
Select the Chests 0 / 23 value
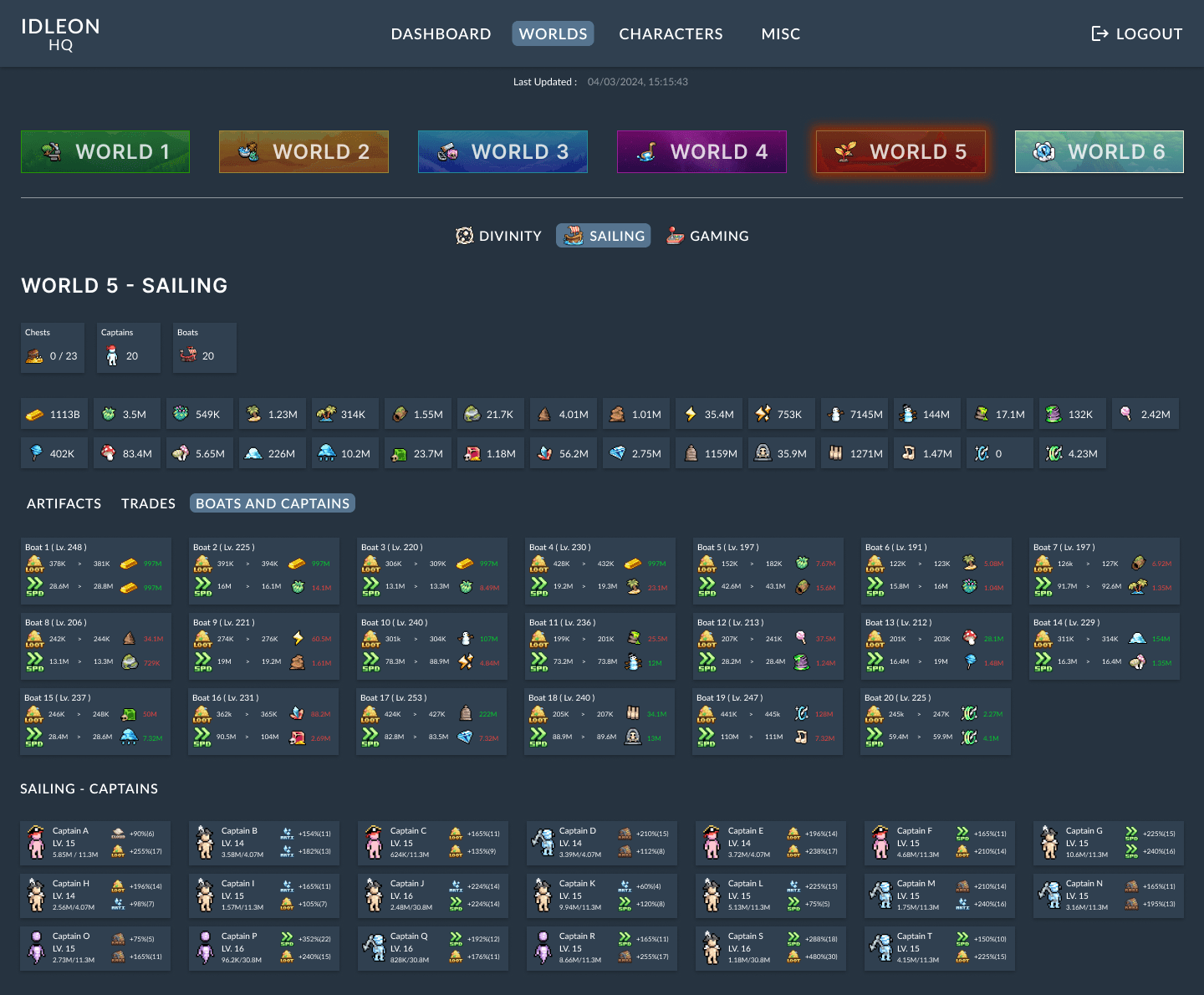tap(64, 356)
